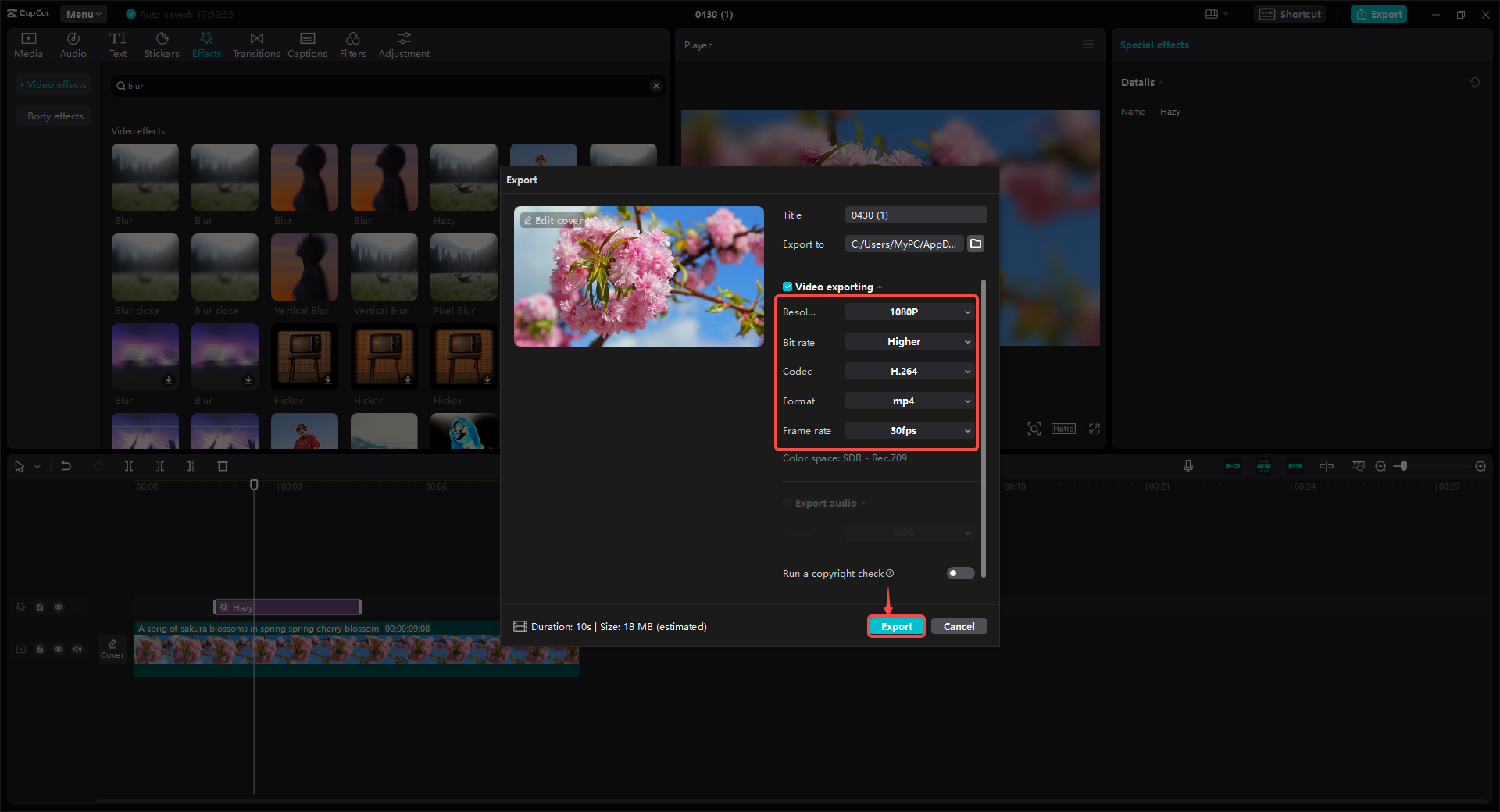Screen dimensions: 1500x812
Task: Switch to the Audio panel
Action: [x=73, y=44]
